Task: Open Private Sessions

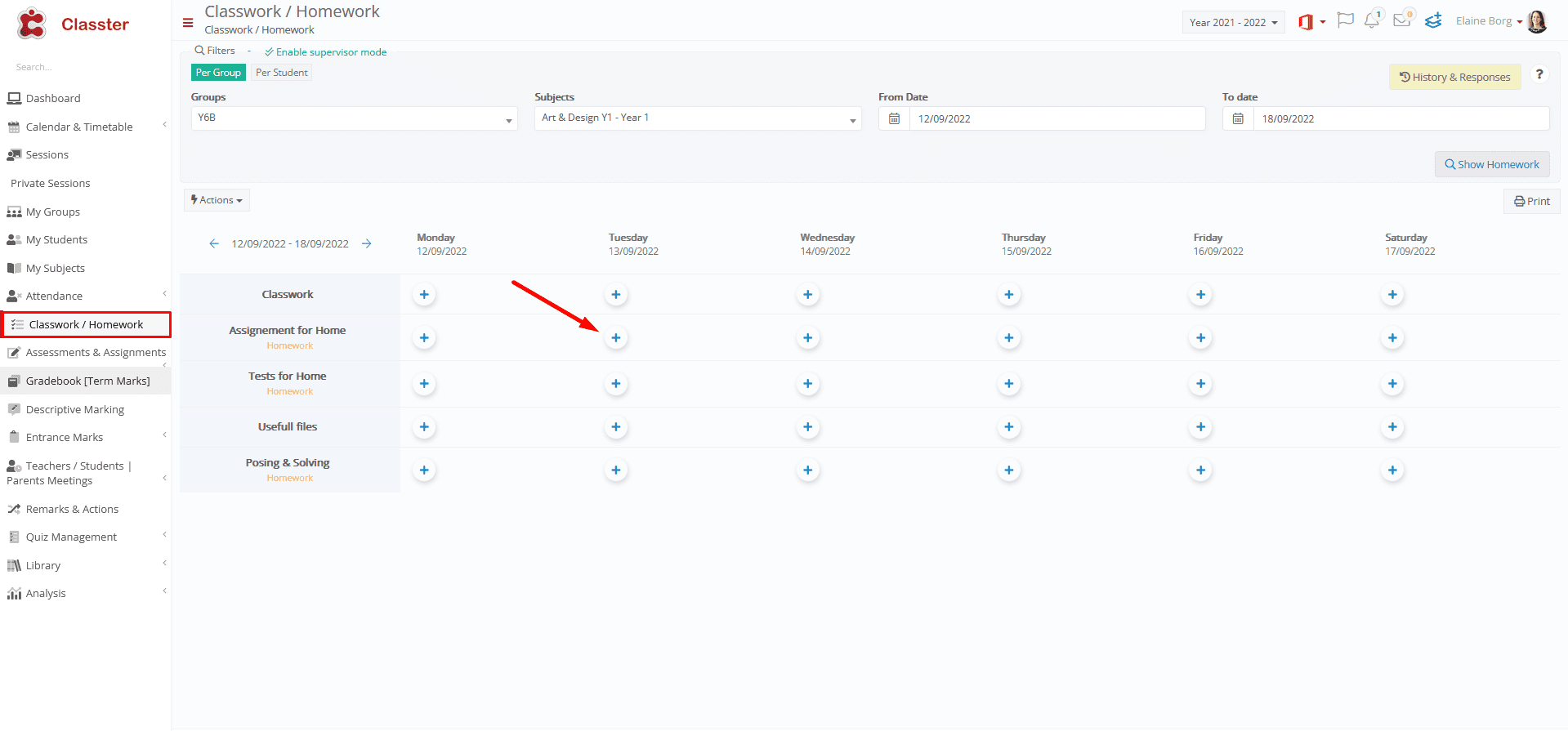Action: pyautogui.click(x=51, y=183)
